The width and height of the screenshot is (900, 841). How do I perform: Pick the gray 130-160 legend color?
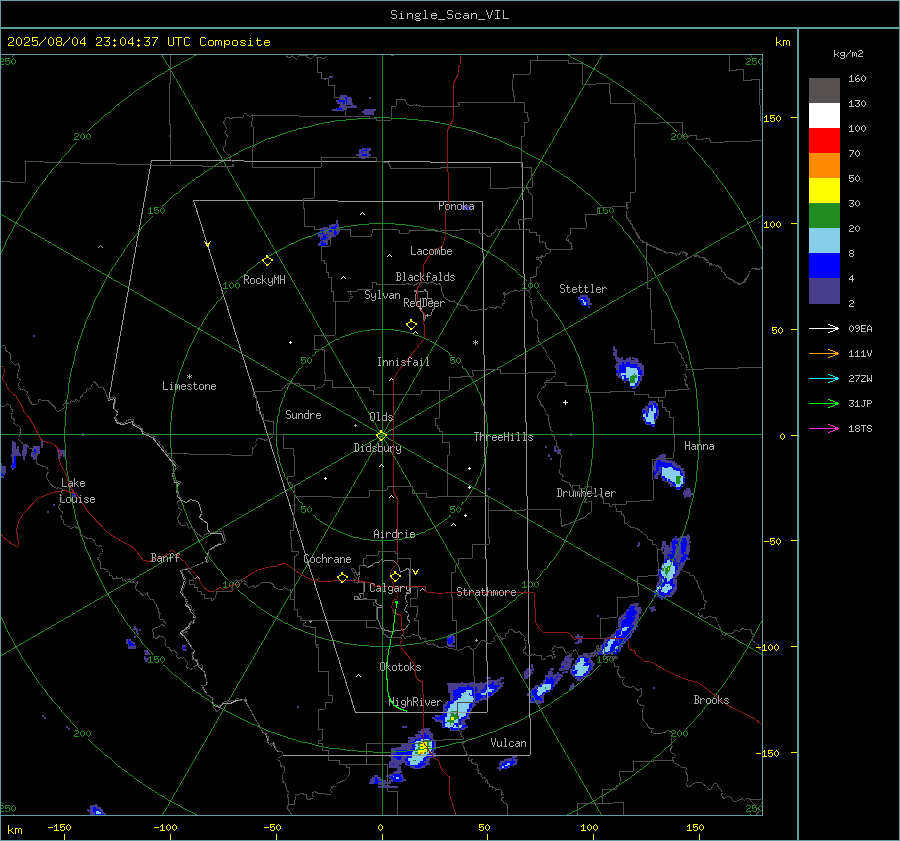[824, 91]
